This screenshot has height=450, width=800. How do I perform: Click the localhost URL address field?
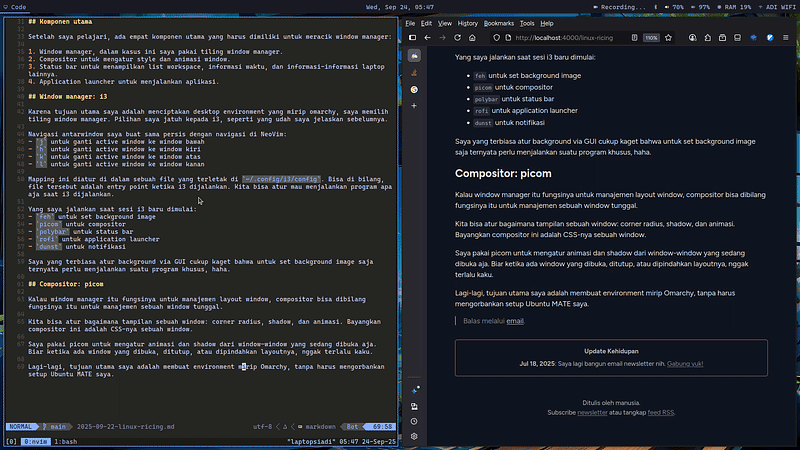click(x=565, y=37)
